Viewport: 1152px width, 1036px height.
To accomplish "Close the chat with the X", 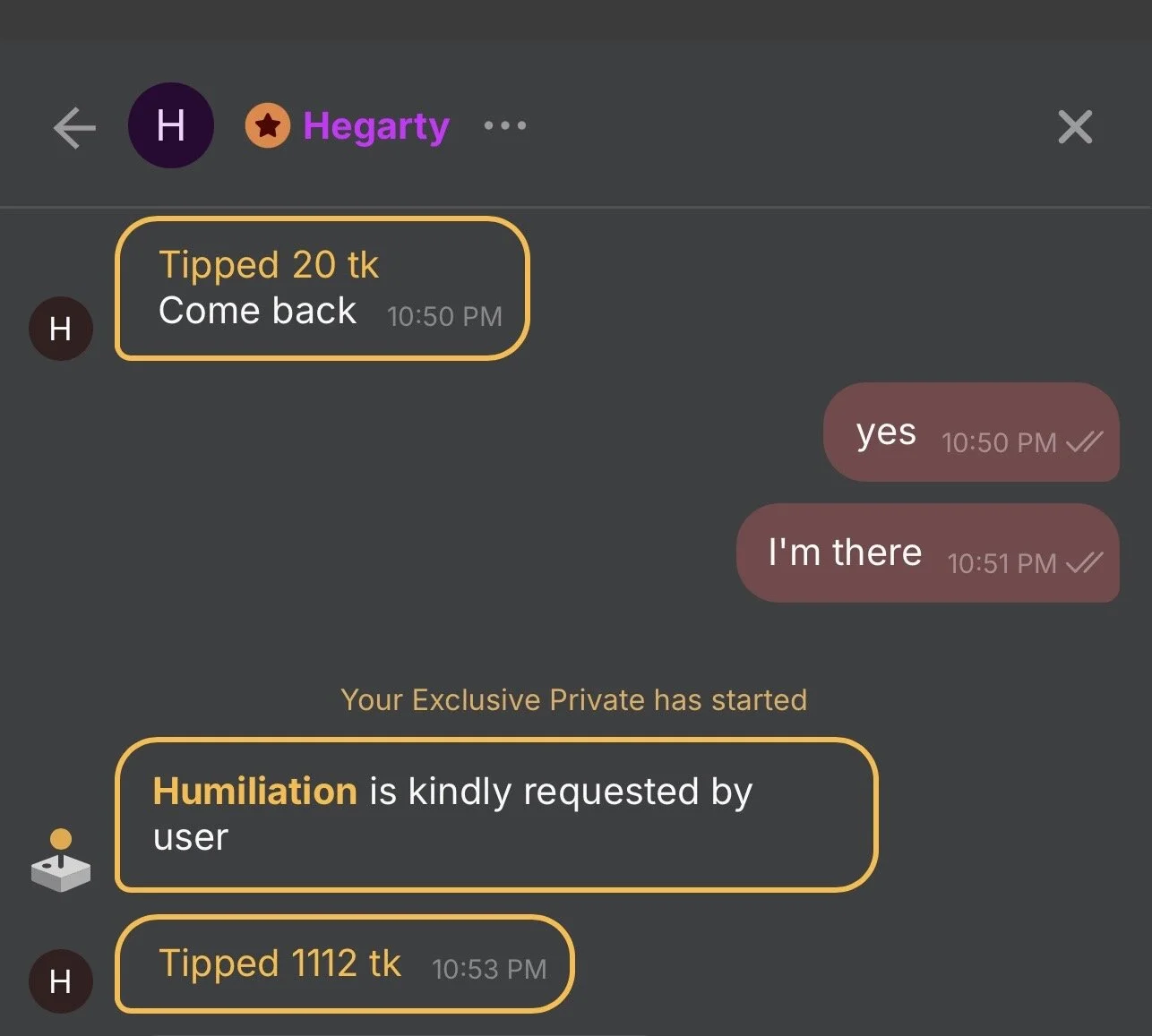I will point(1075,127).
